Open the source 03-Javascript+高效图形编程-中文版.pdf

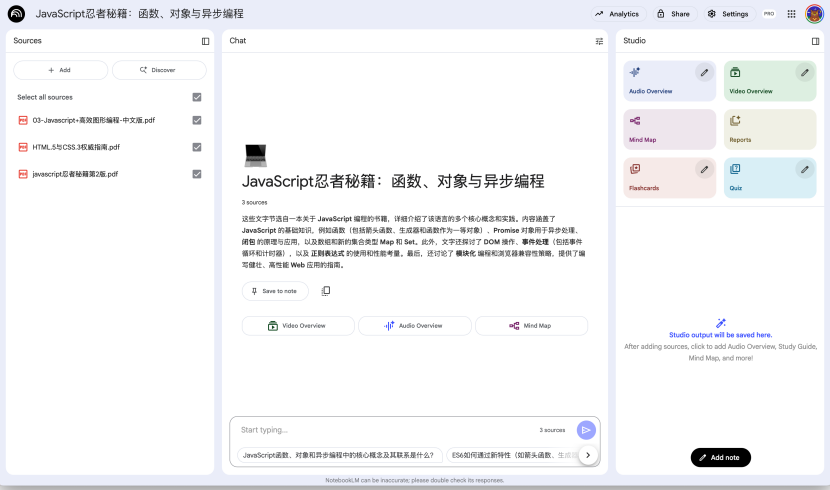tap(94, 121)
